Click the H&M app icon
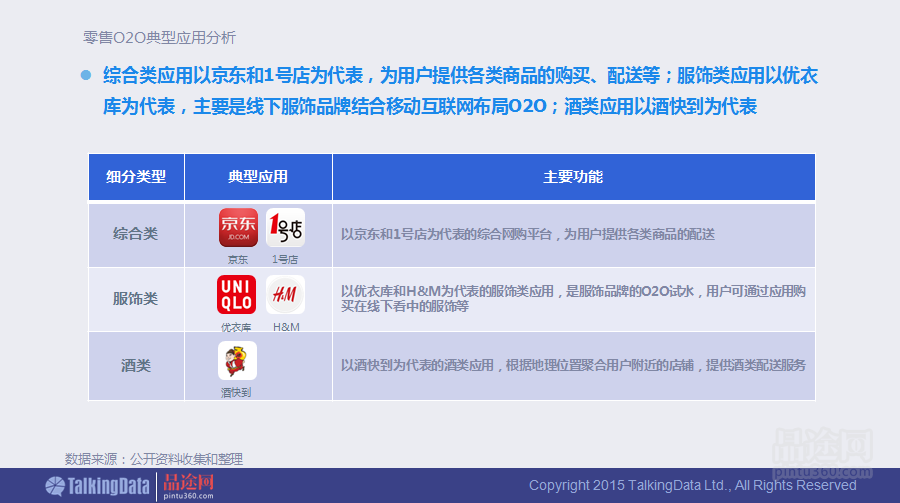The width and height of the screenshot is (900, 503). [x=285, y=295]
